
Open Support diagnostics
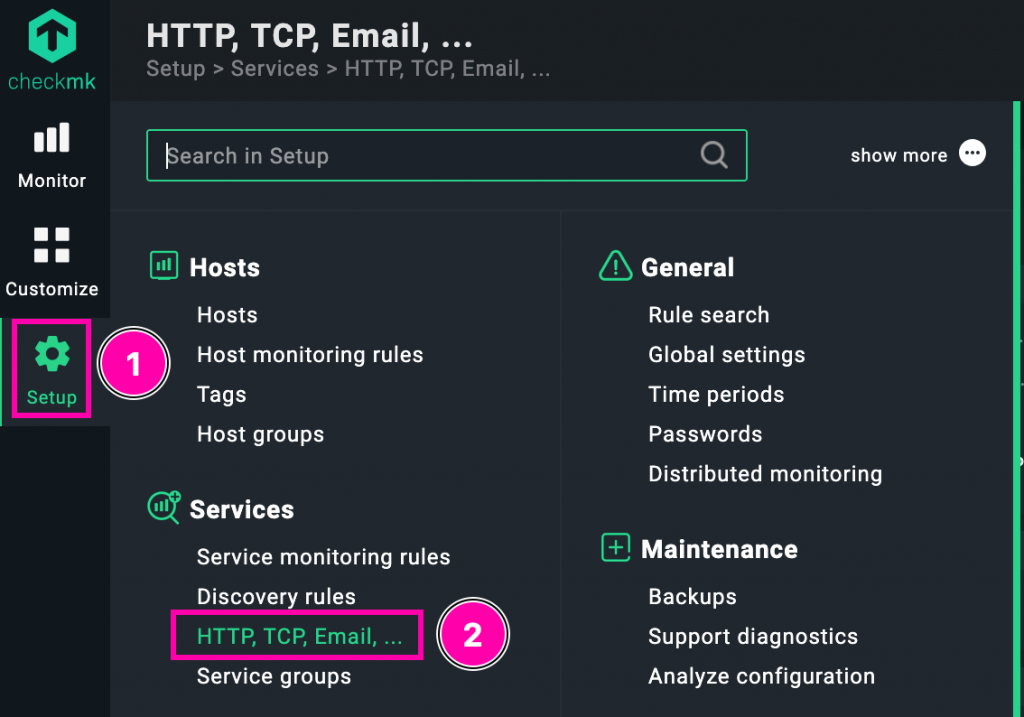[x=753, y=637]
